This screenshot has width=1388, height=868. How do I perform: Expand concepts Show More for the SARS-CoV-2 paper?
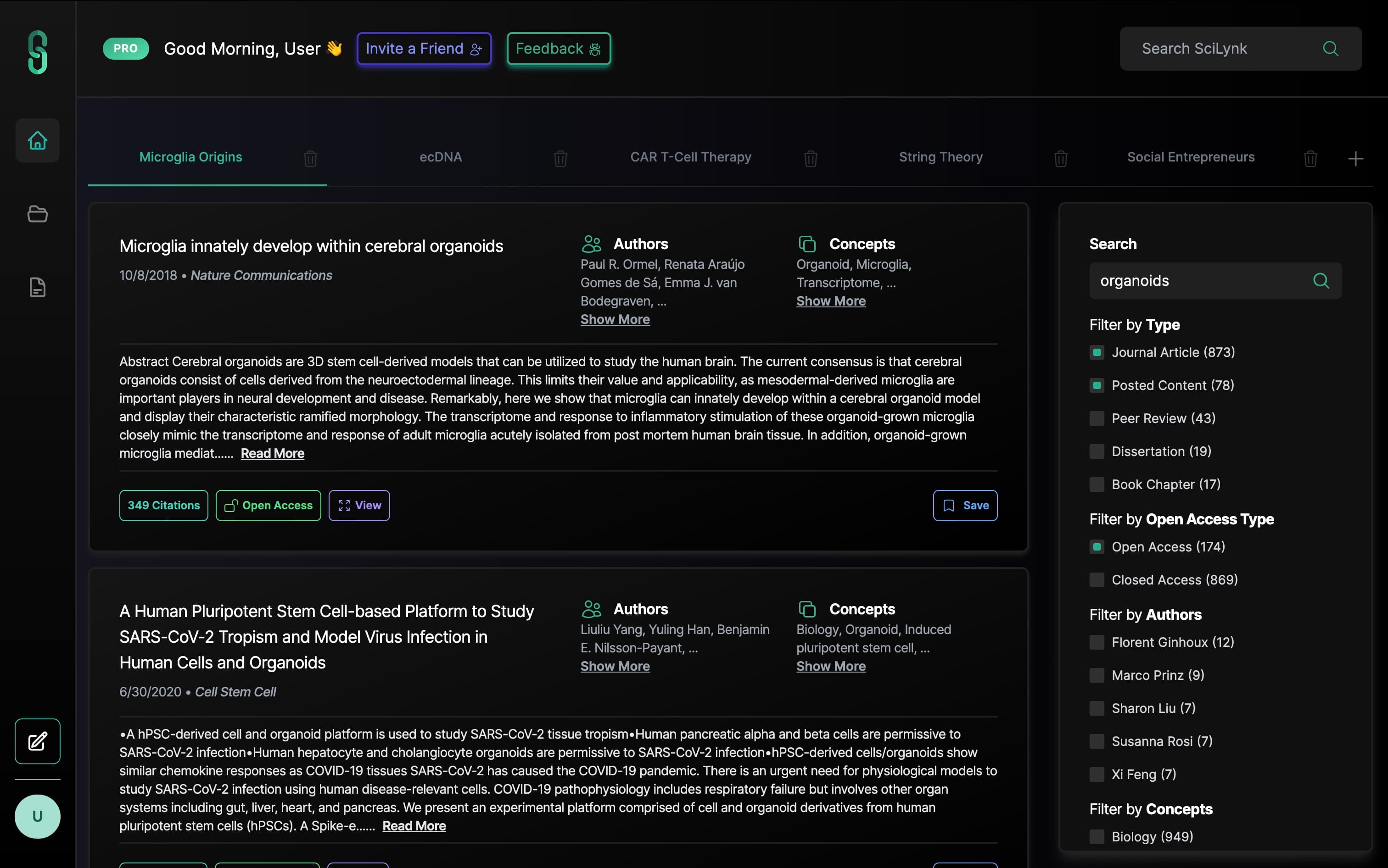pyautogui.click(x=830, y=666)
